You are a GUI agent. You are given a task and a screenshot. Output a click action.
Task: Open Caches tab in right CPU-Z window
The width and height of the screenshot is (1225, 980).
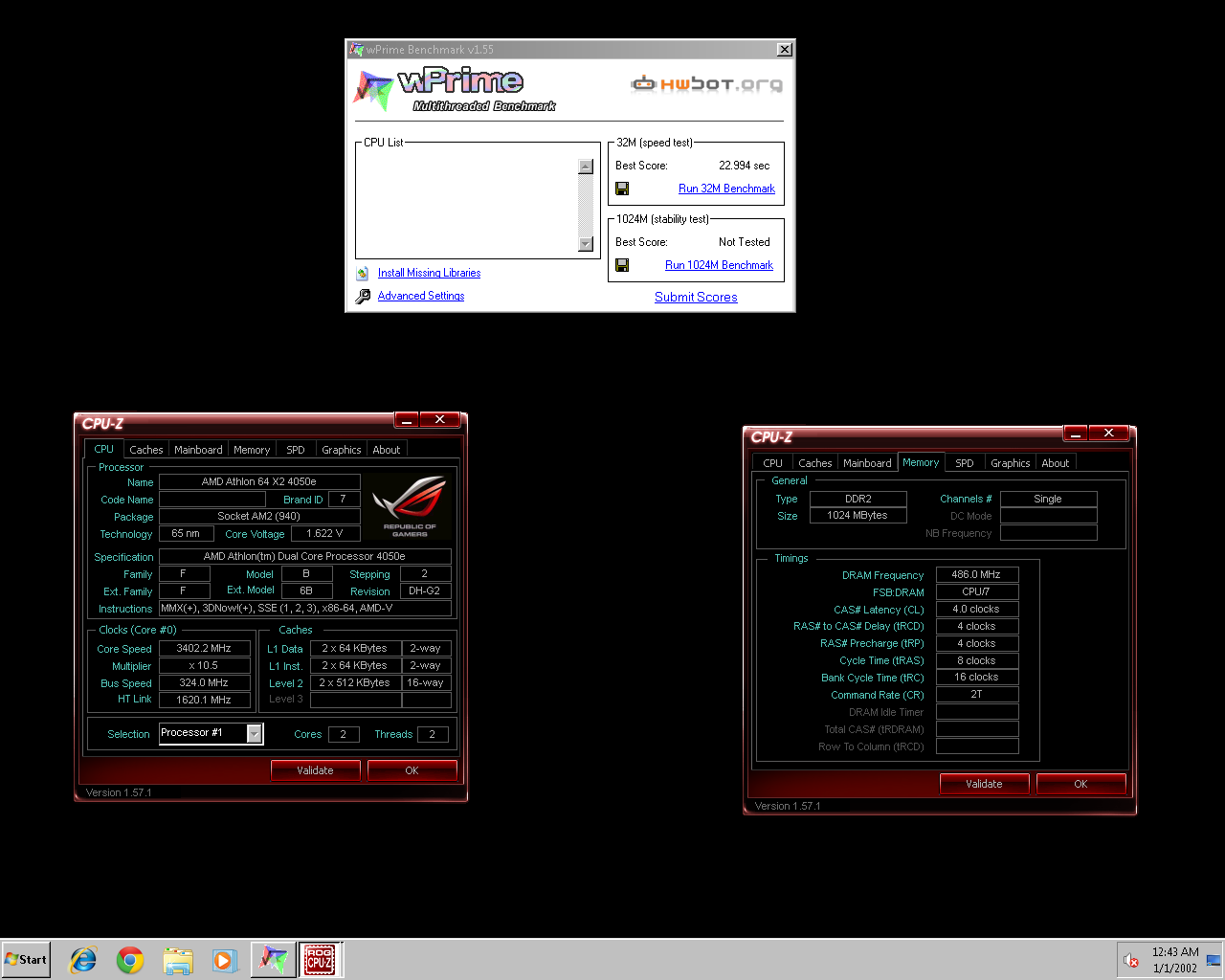pos(815,463)
